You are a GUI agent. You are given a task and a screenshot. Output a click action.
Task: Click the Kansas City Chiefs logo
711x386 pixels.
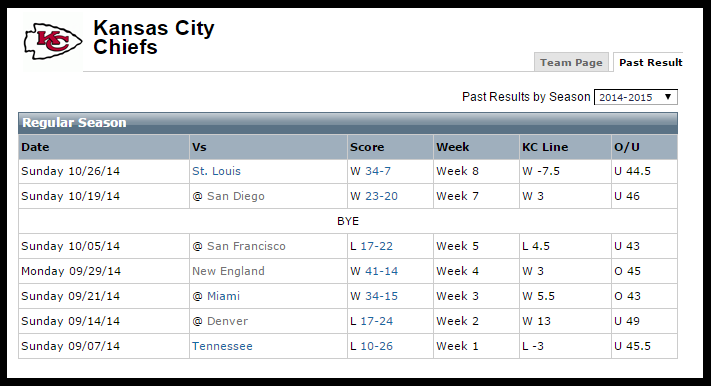click(x=53, y=42)
